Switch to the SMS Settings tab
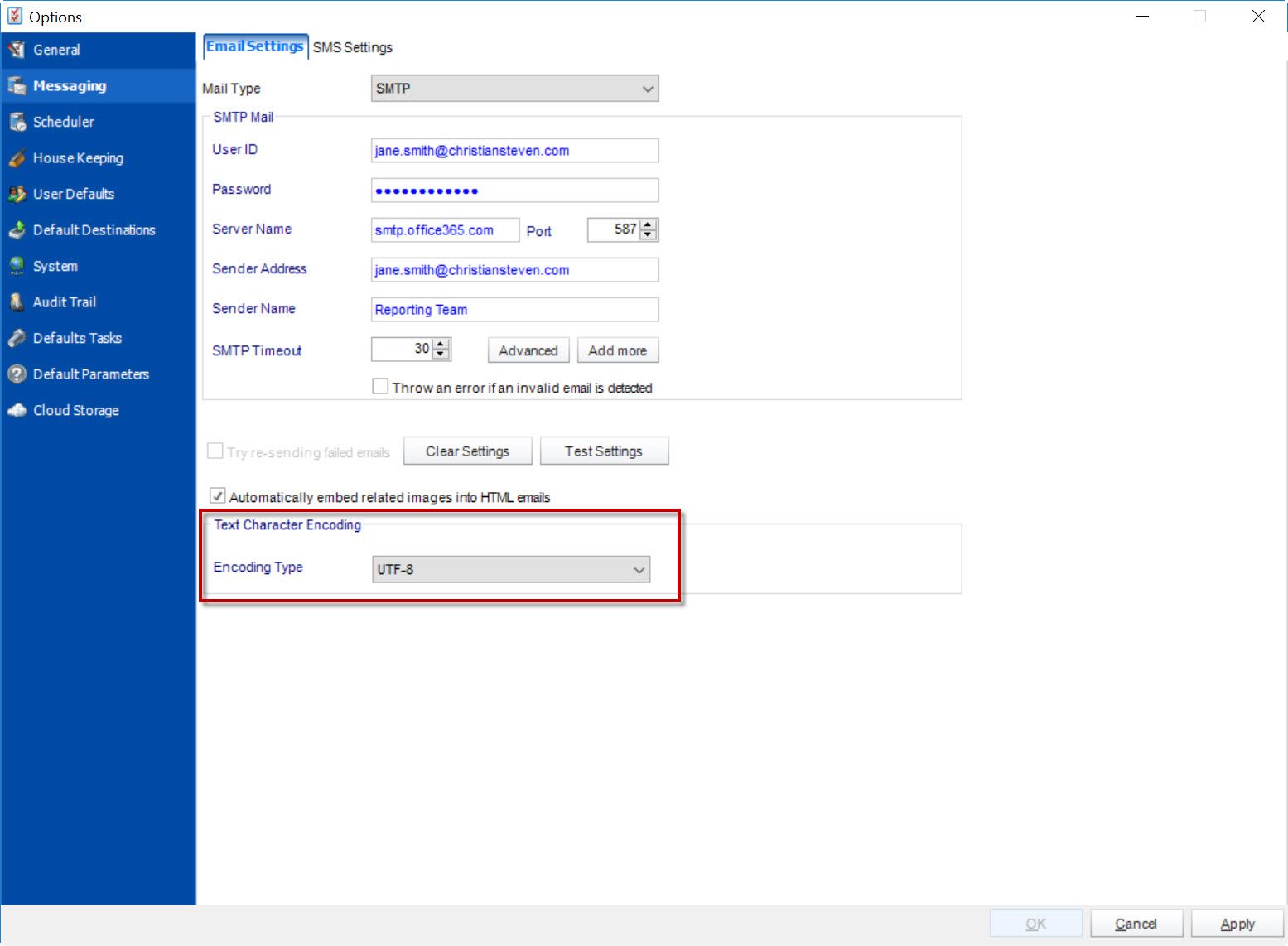Screen dimensions: 1288x946 click(353, 48)
